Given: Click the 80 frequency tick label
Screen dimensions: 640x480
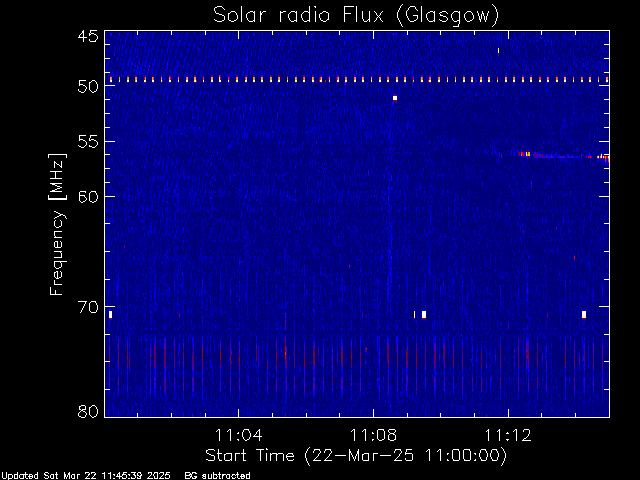Looking at the screenshot, I should coord(88,411).
